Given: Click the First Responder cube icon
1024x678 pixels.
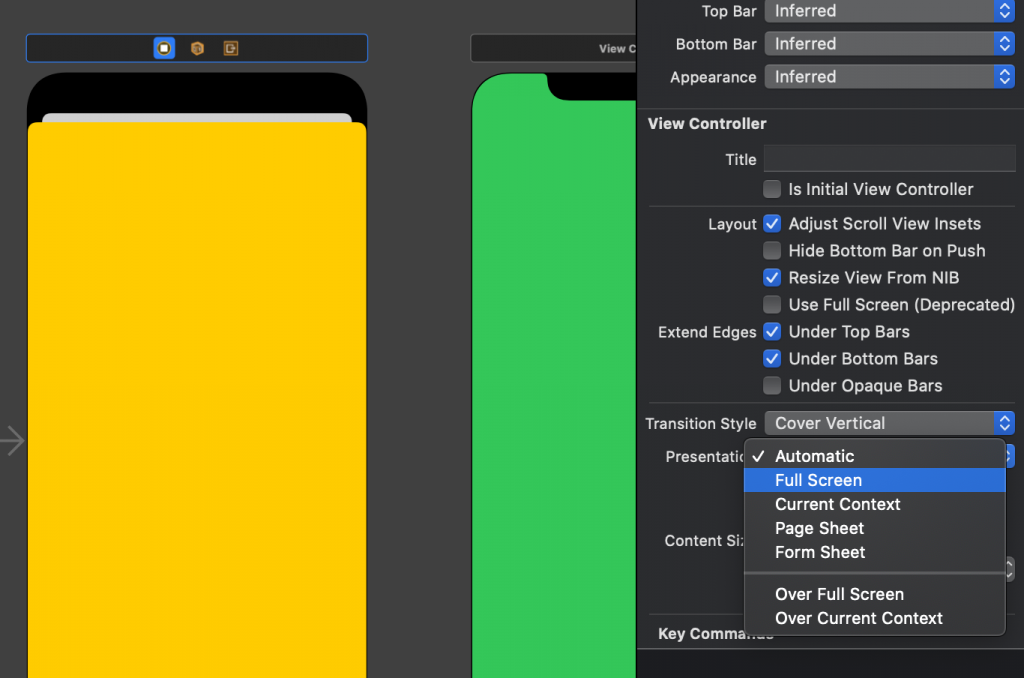Looking at the screenshot, I should [x=197, y=48].
